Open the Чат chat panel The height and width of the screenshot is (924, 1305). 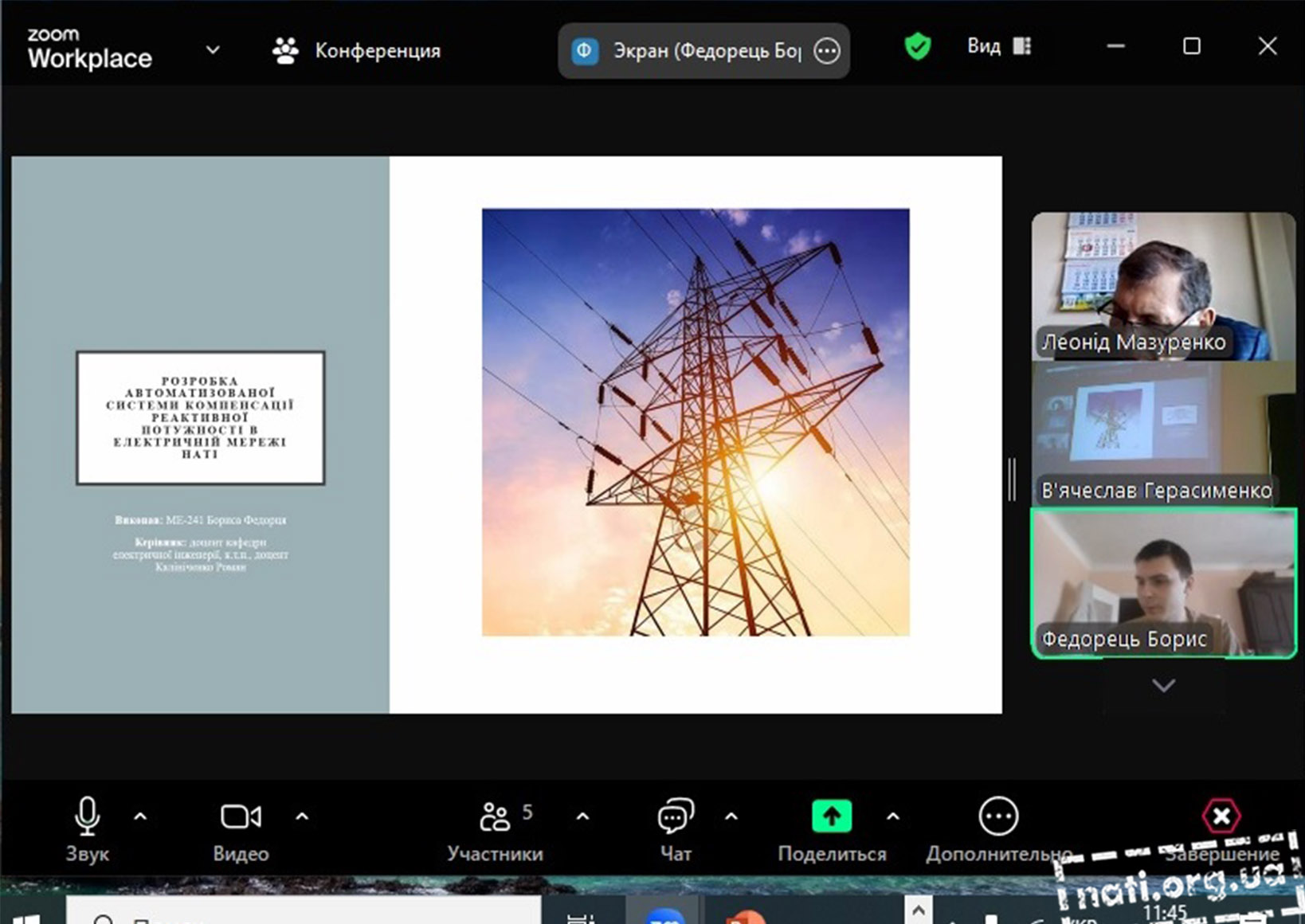click(675, 817)
